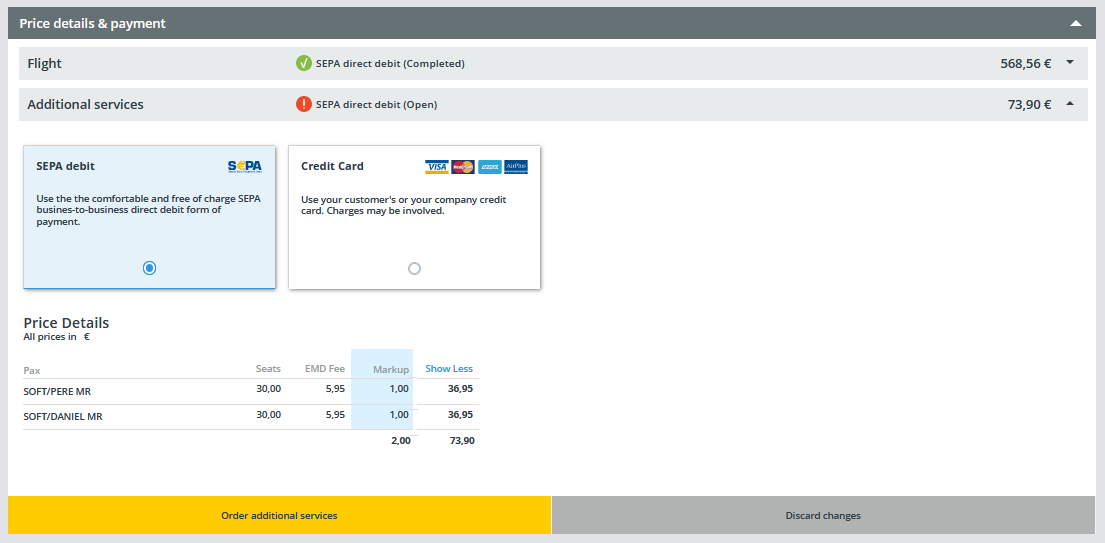The image size is (1105, 543).
Task: Click the Markup column header
Action: point(391,370)
